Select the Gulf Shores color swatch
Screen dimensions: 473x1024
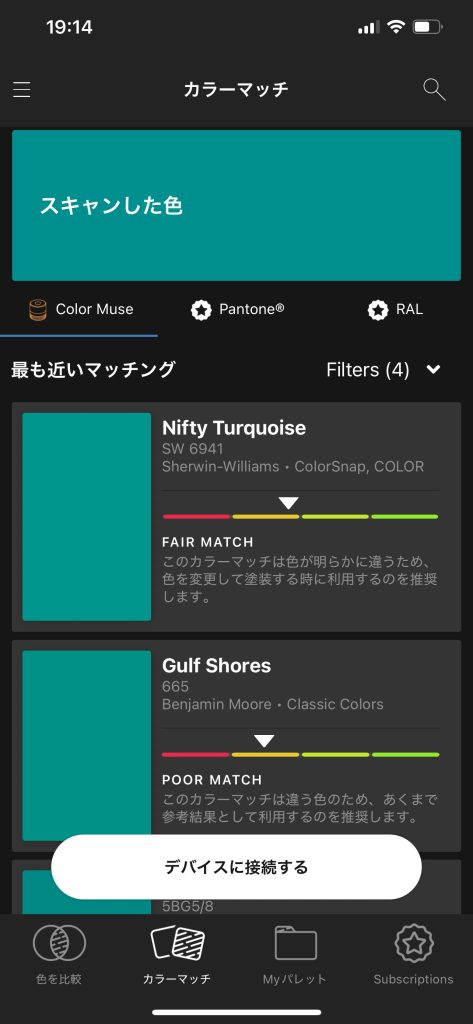[x=87, y=745]
